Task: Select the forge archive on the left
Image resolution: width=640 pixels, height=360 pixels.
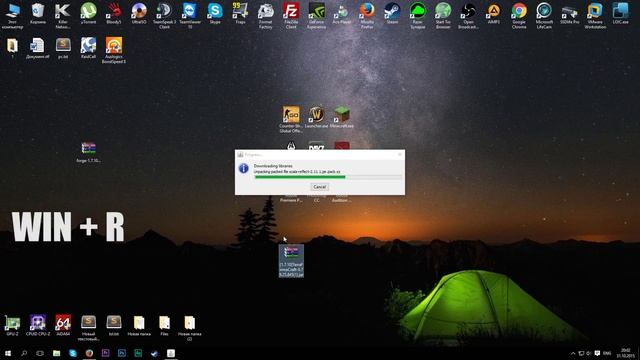Action: click(88, 152)
